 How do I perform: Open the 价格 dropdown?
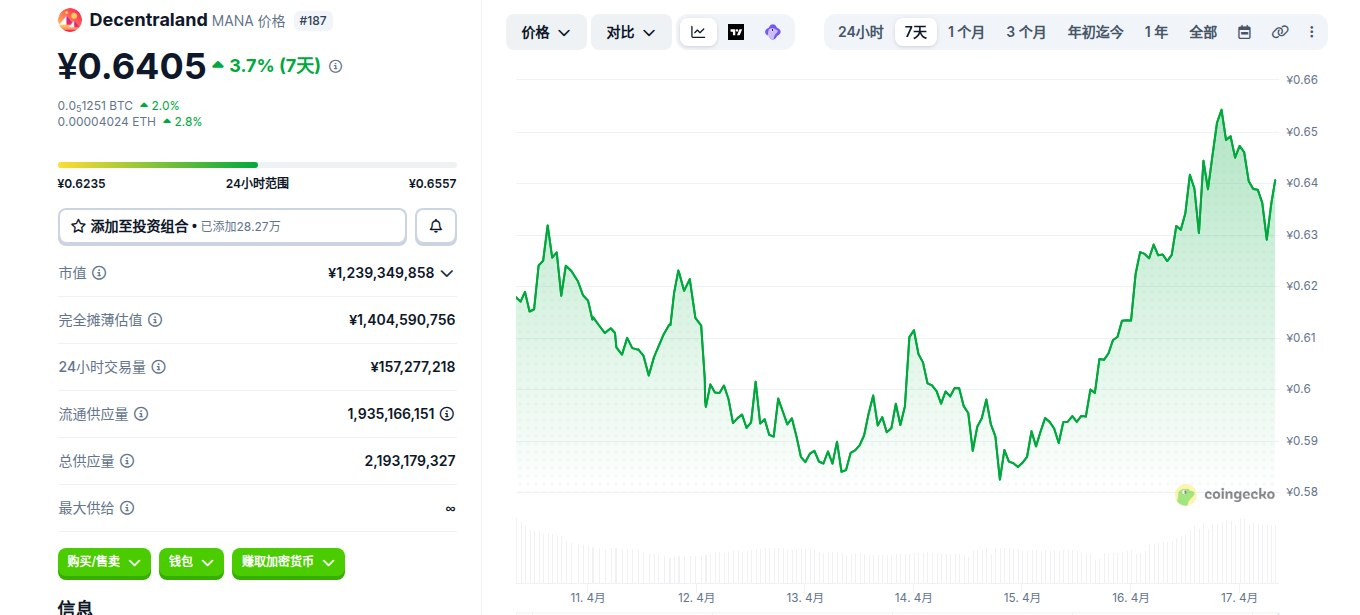(x=546, y=32)
